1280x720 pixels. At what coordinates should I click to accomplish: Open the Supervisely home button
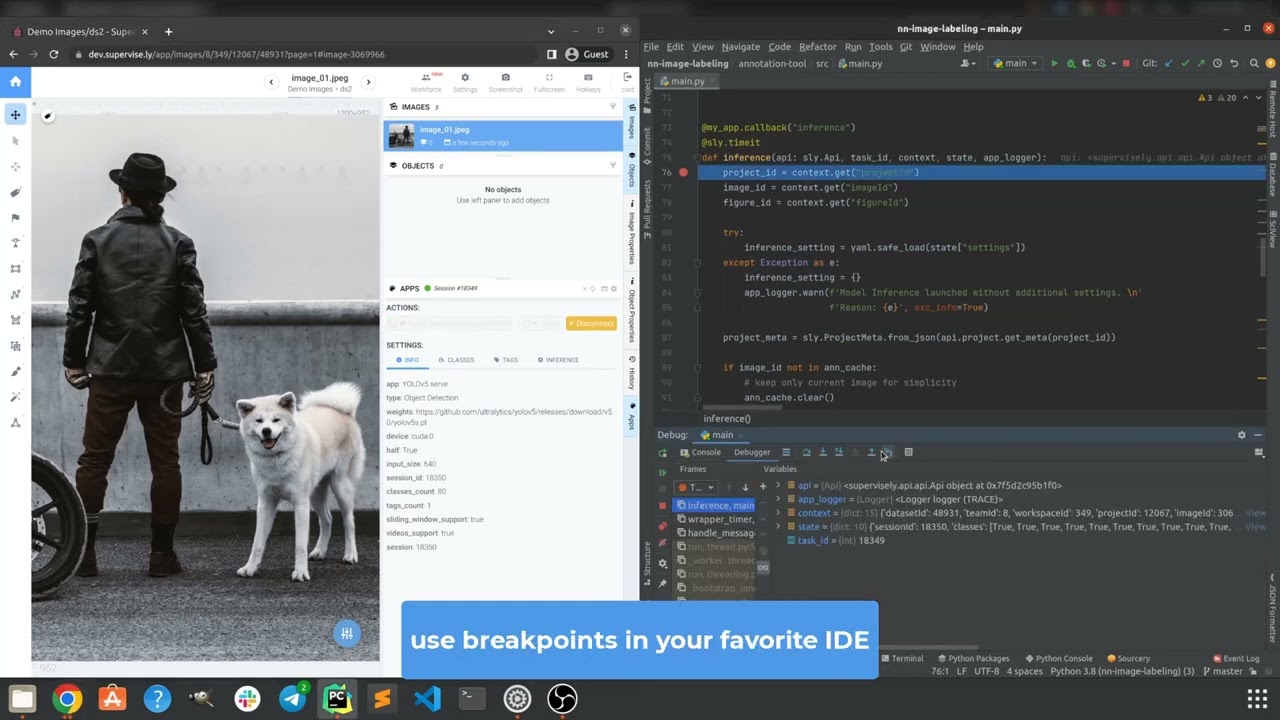coord(15,81)
